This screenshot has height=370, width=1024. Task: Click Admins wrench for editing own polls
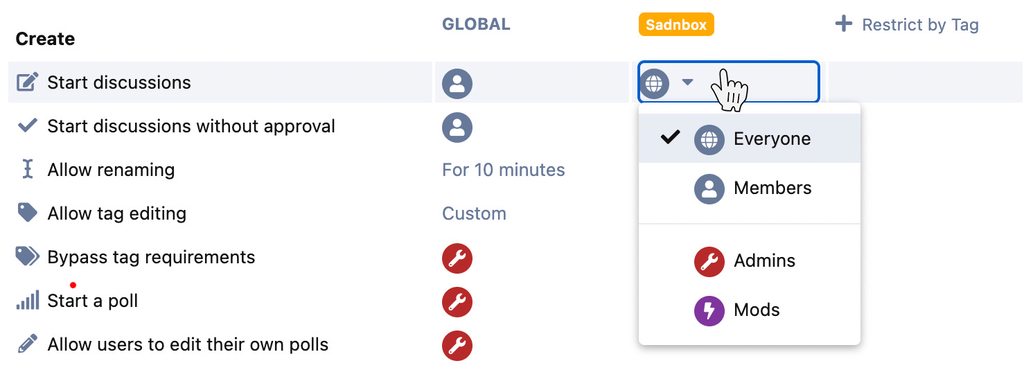coord(457,346)
